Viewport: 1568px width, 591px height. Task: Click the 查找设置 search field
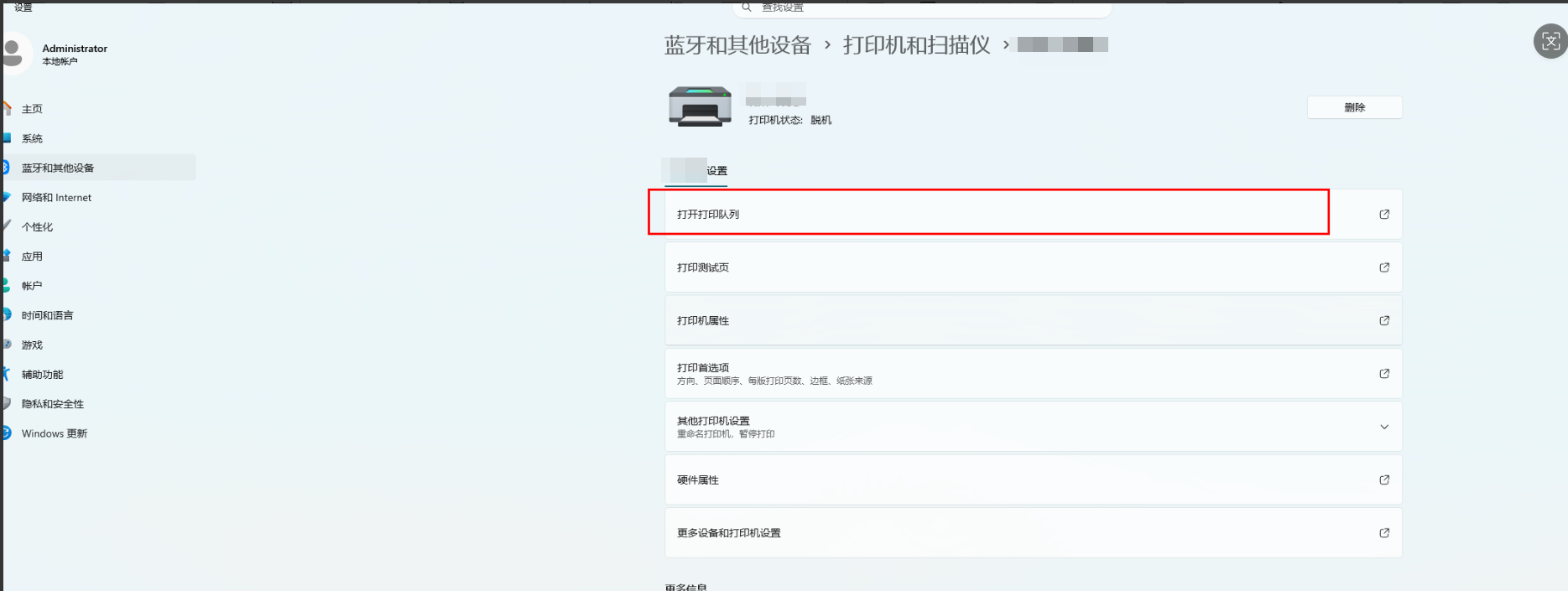pos(923,8)
